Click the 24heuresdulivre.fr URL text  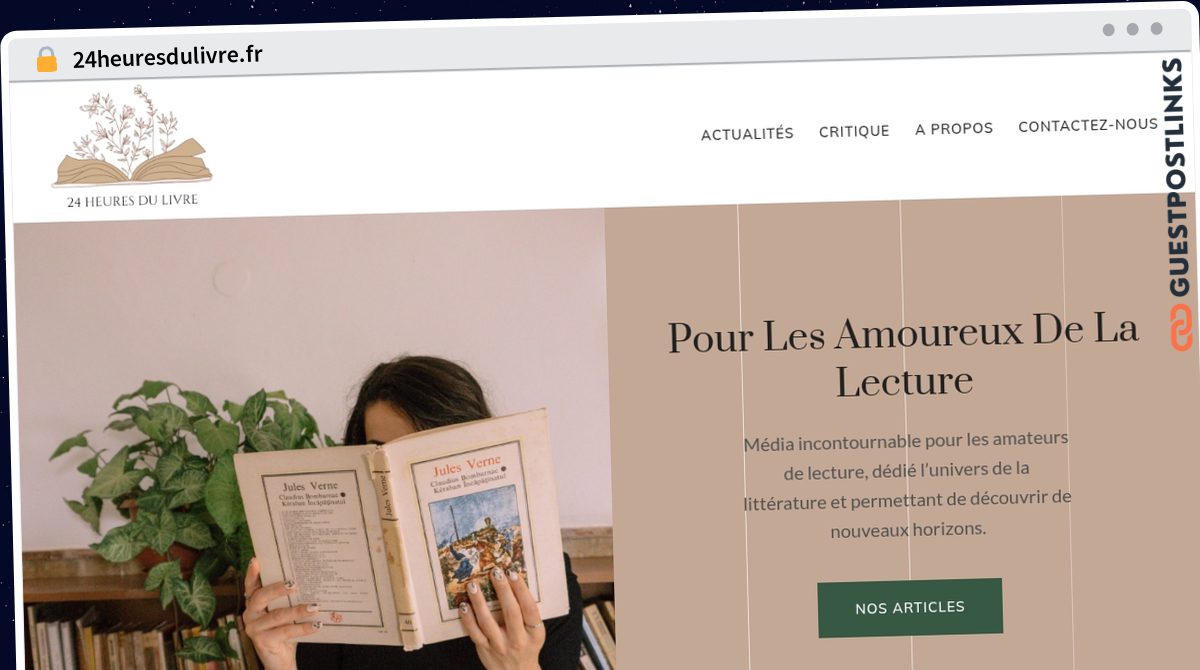point(168,57)
